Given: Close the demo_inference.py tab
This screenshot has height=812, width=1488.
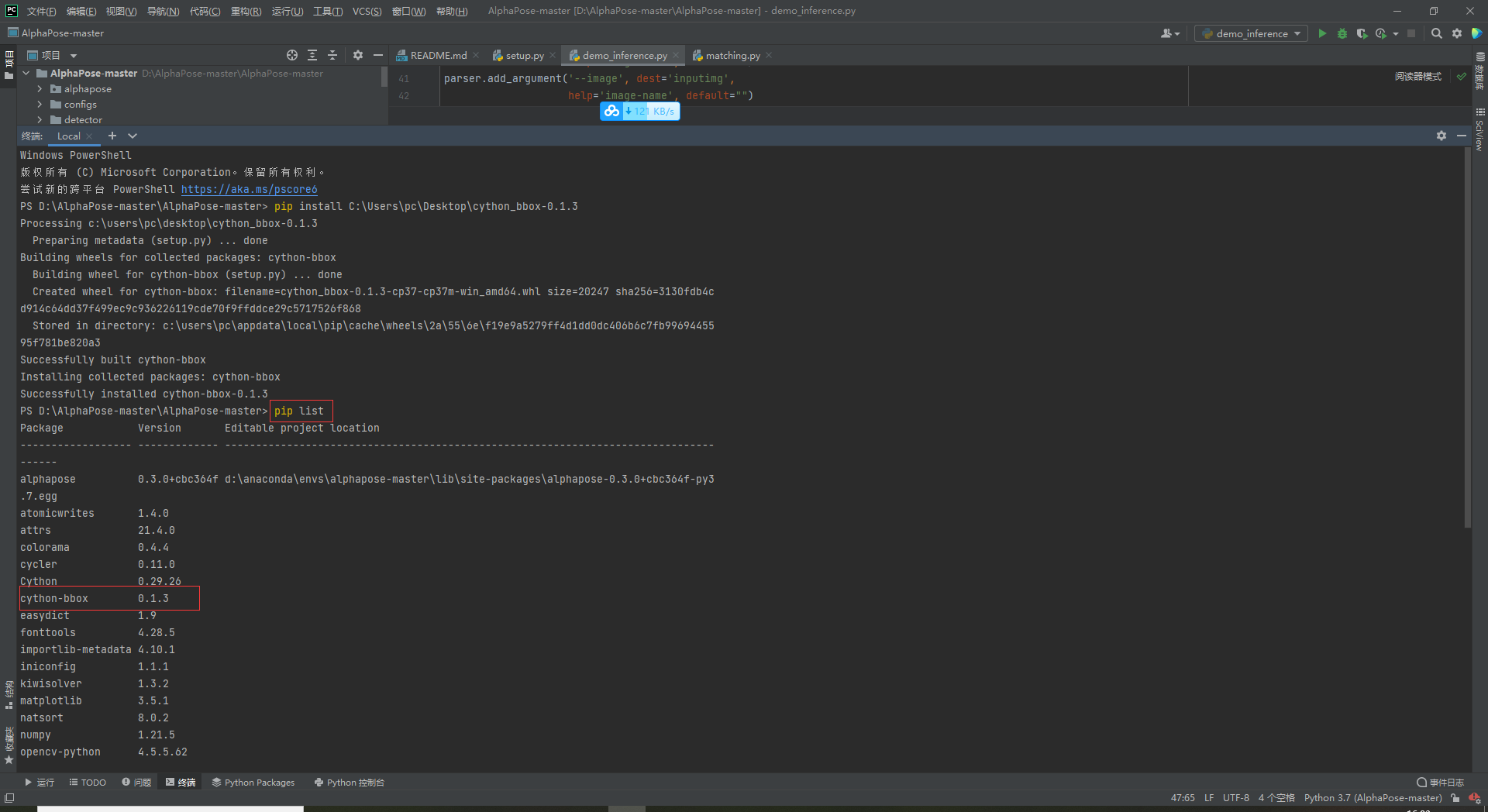Looking at the screenshot, I should point(676,55).
